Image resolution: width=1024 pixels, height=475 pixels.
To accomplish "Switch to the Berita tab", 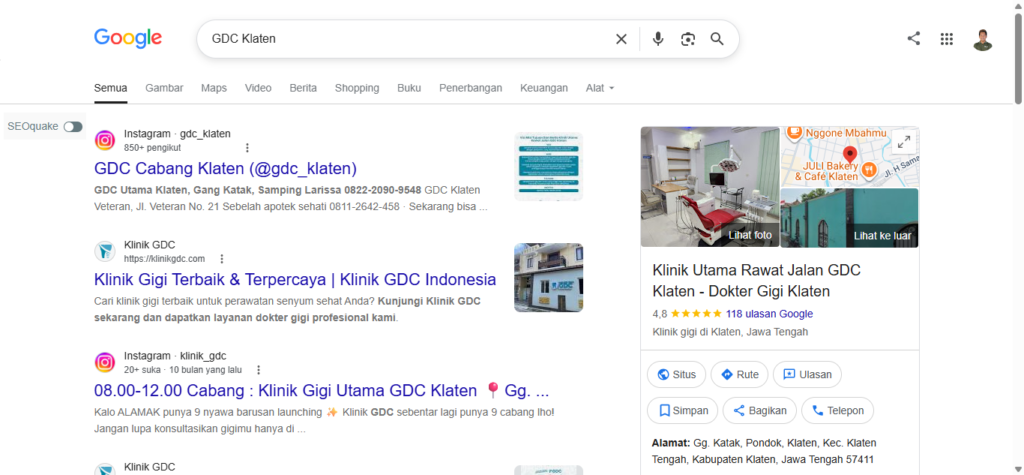I will 303,88.
